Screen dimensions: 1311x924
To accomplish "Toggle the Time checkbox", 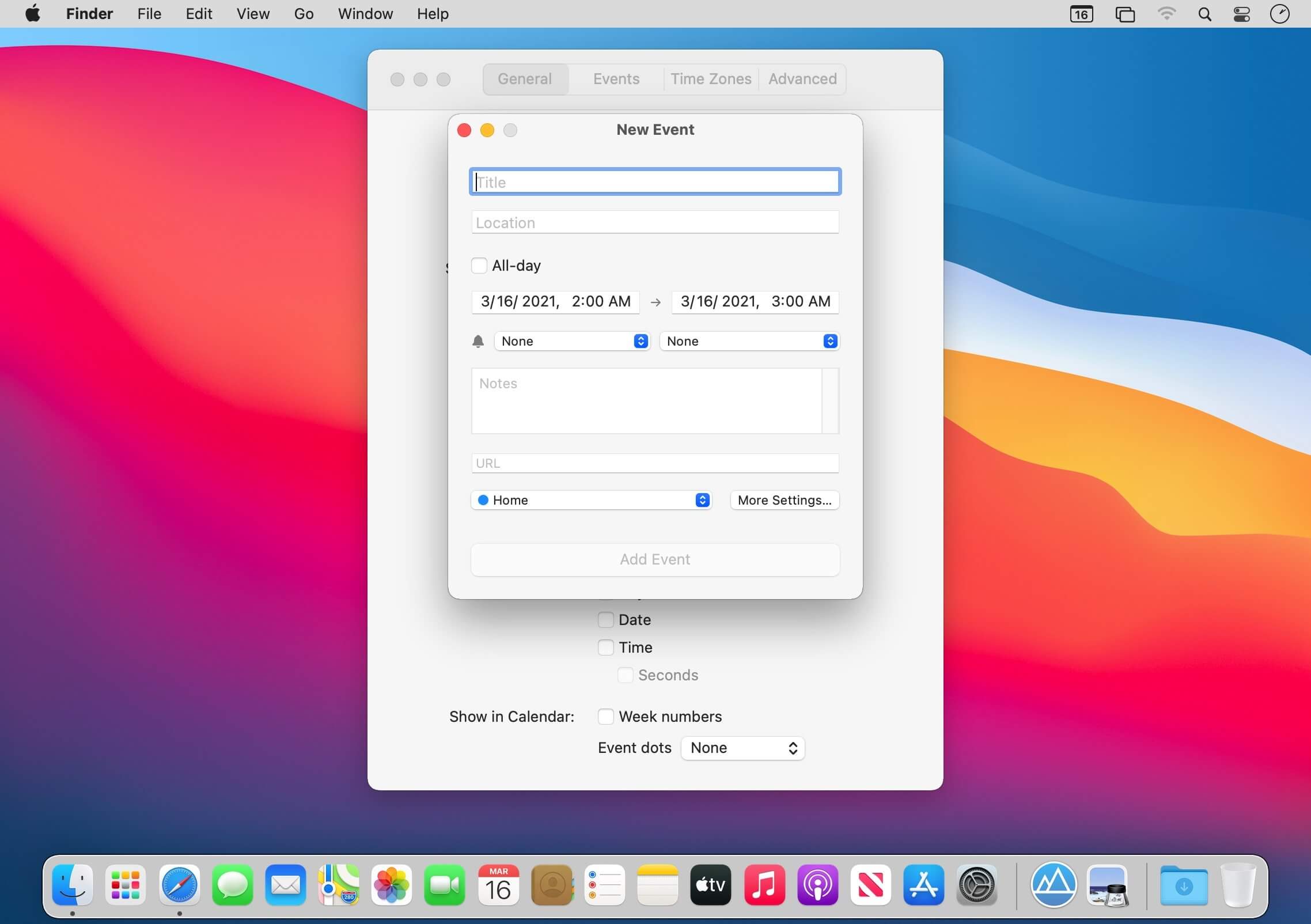I will pos(605,647).
